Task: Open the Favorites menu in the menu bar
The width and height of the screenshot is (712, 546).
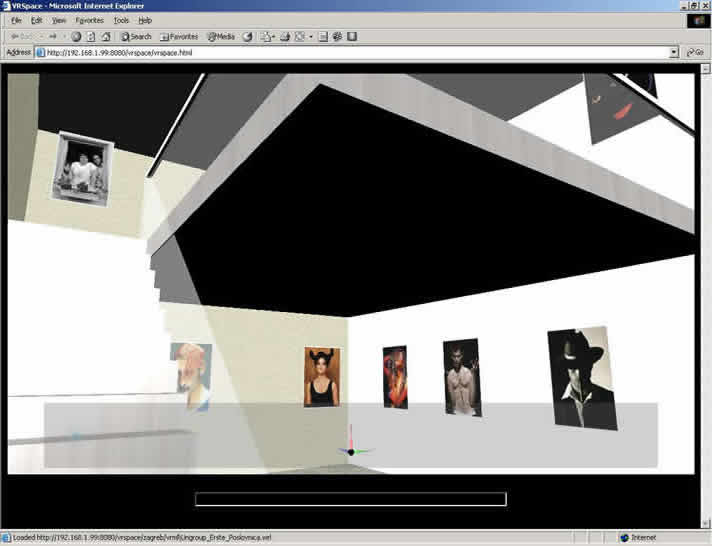Action: 89,20
